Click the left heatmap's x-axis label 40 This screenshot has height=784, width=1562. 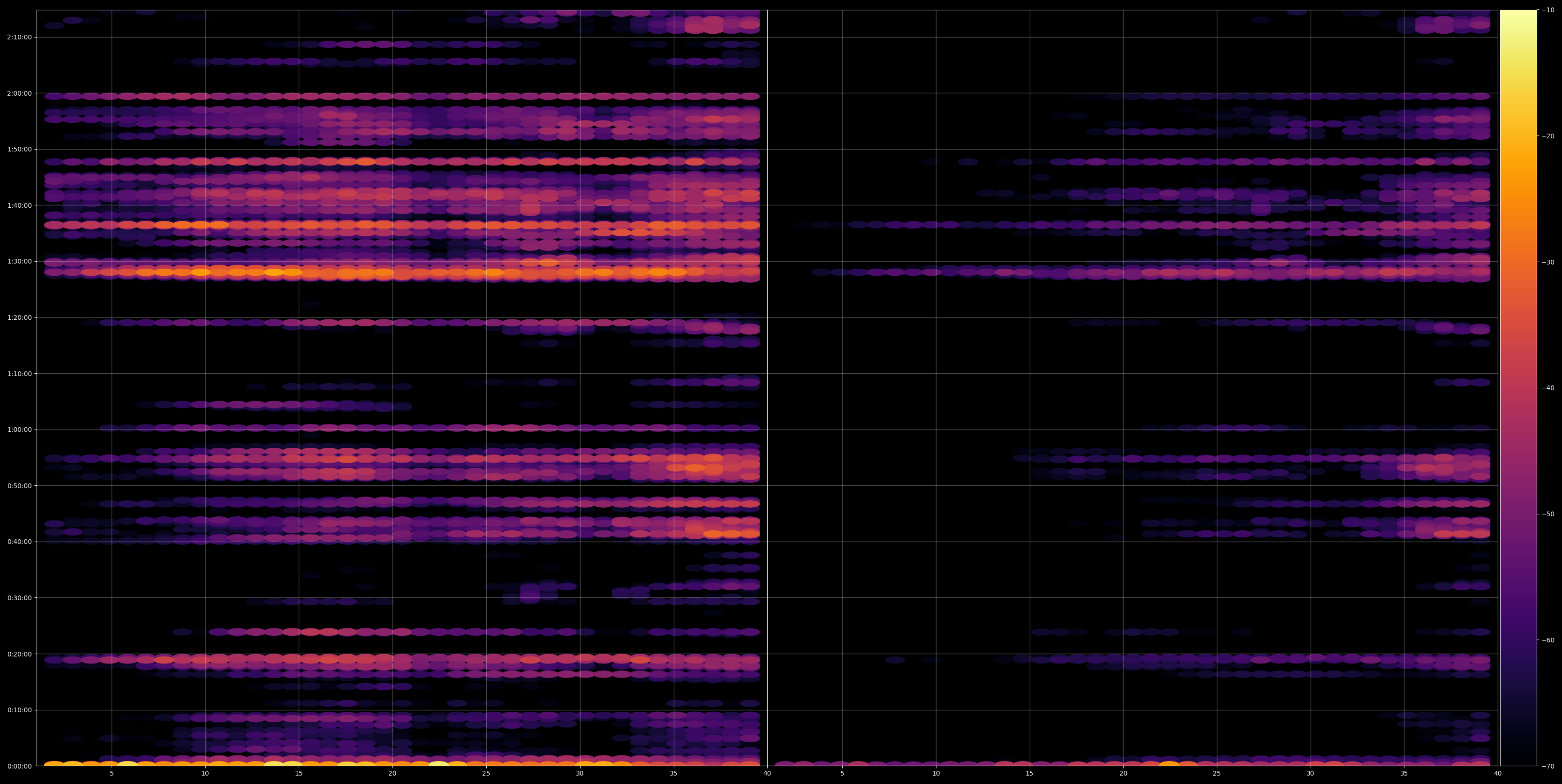click(767, 774)
